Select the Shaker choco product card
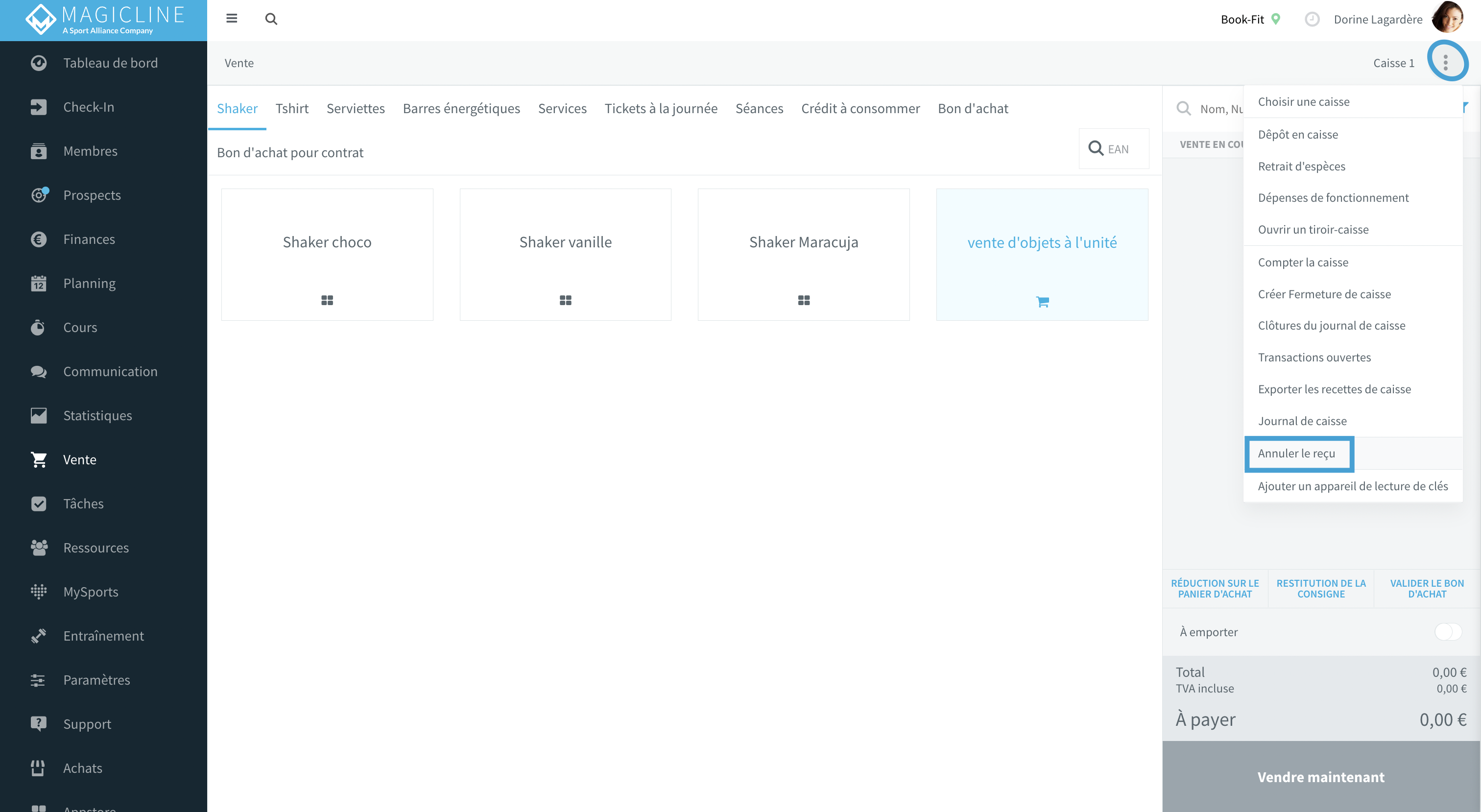The image size is (1481, 812). point(327,255)
